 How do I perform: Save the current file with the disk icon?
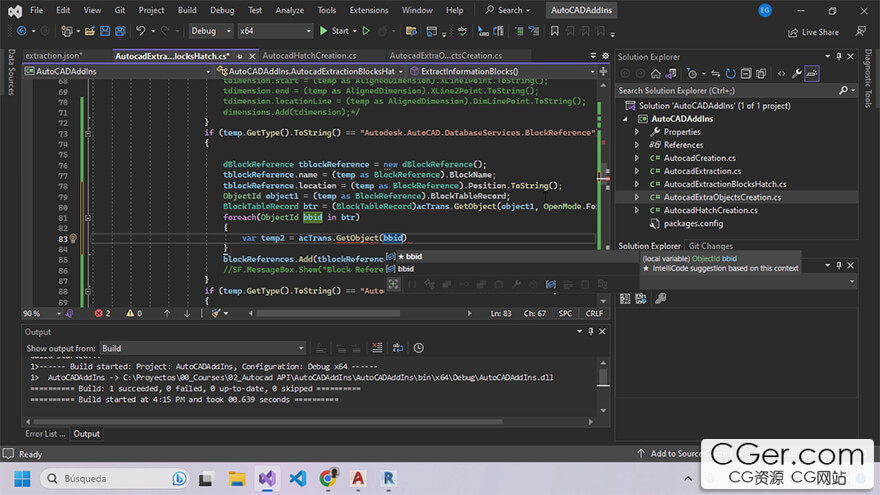point(105,31)
